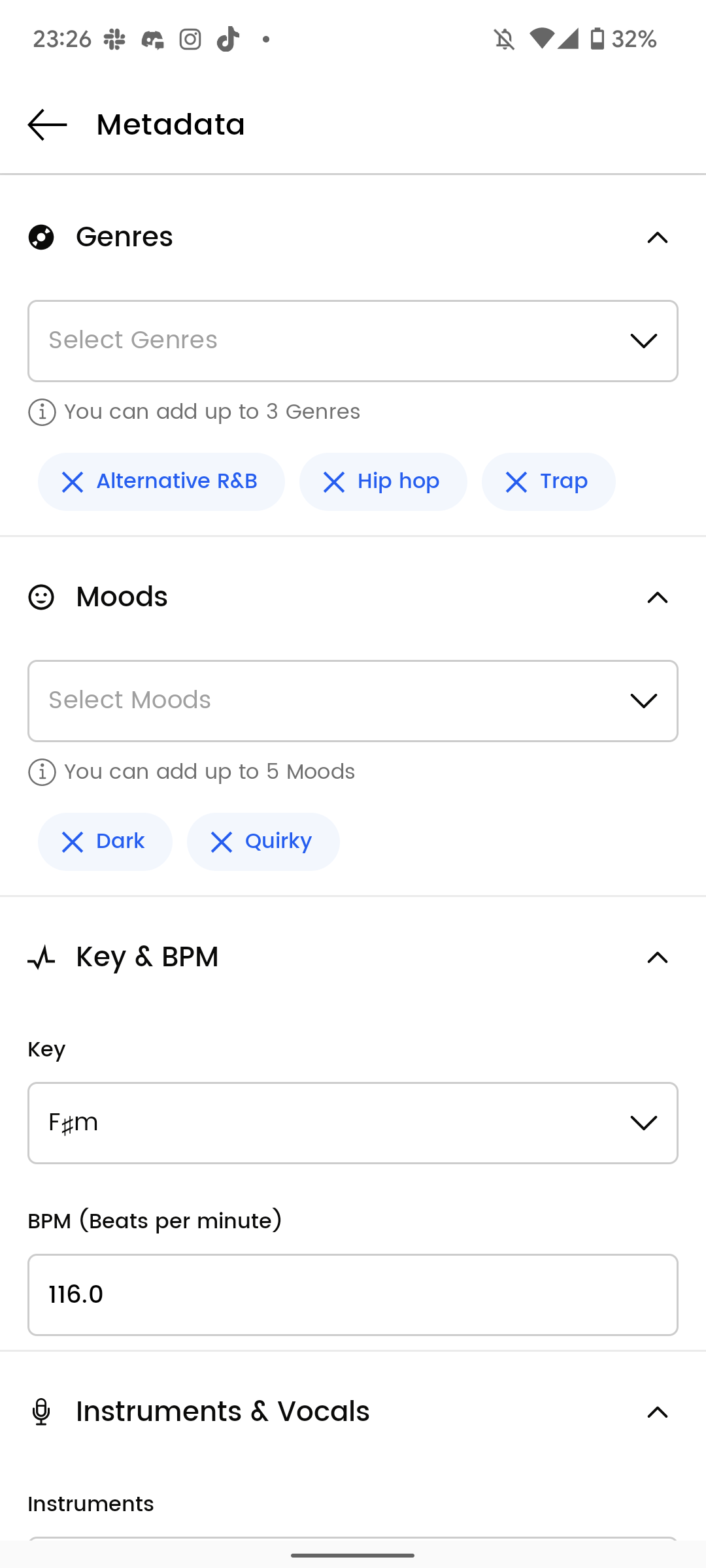The image size is (706, 1568).
Task: Tap the back arrow icon
Action: coord(47,124)
